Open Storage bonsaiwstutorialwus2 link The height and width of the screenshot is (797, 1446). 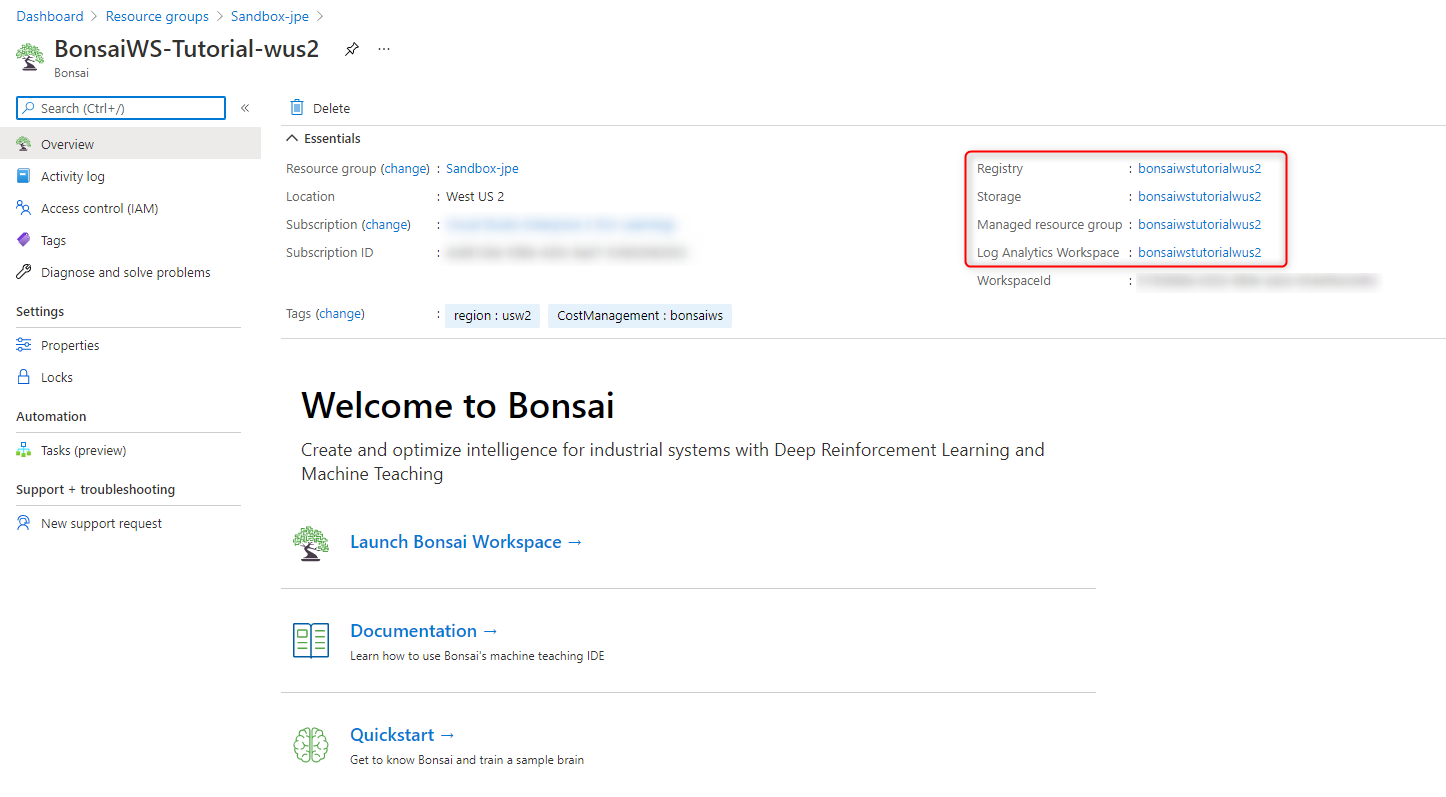point(1200,197)
